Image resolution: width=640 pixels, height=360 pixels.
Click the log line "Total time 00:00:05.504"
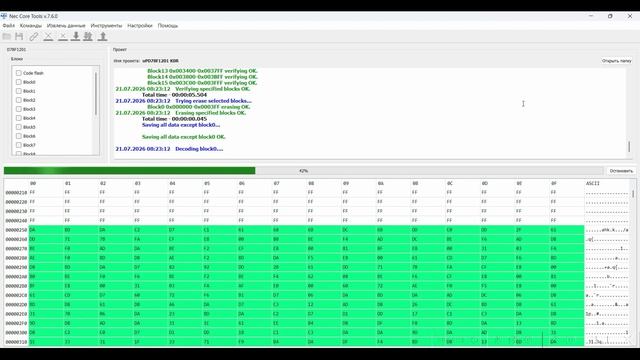(174, 95)
